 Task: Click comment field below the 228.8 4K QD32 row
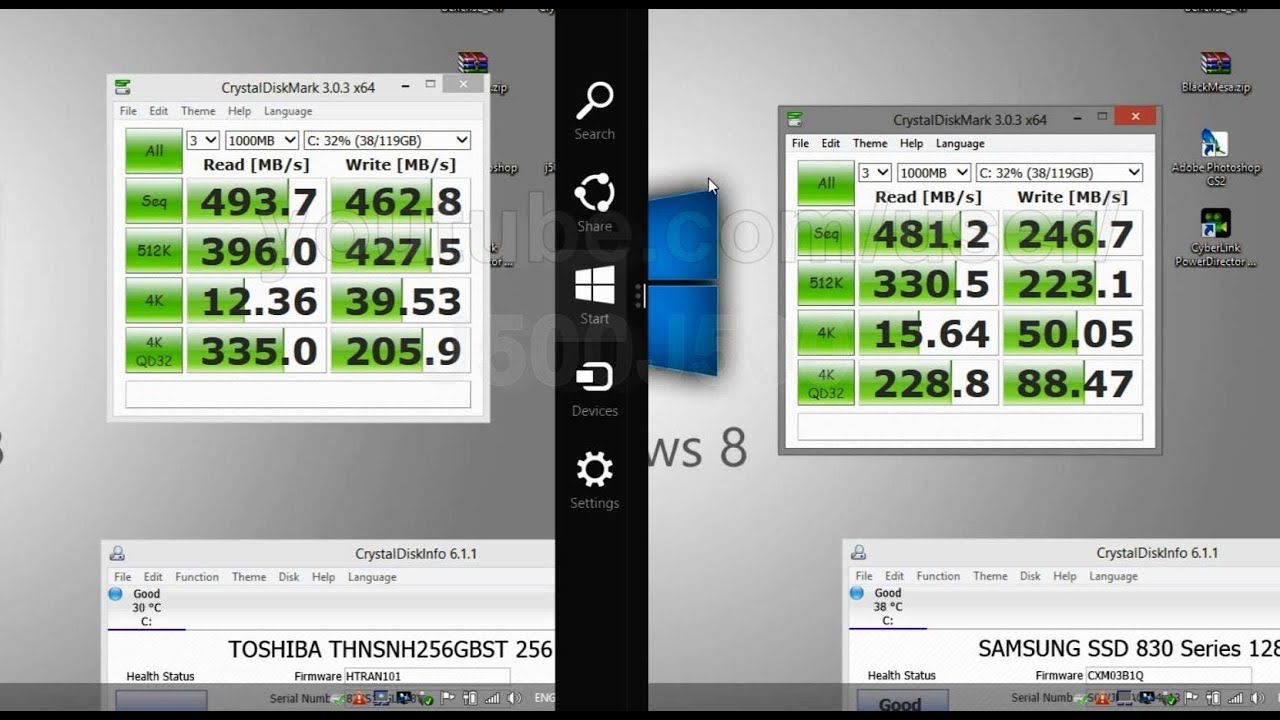(x=970, y=426)
